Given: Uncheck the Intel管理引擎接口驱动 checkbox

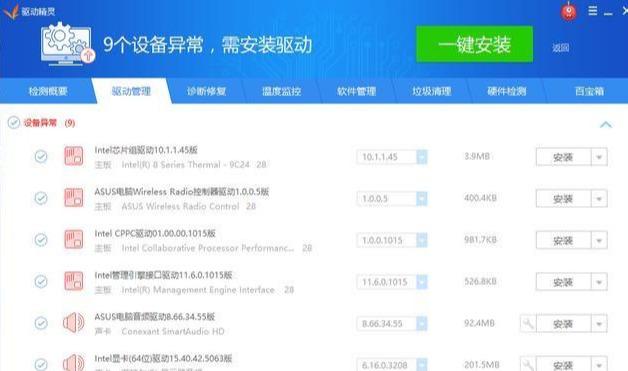Looking at the screenshot, I should (41, 281).
